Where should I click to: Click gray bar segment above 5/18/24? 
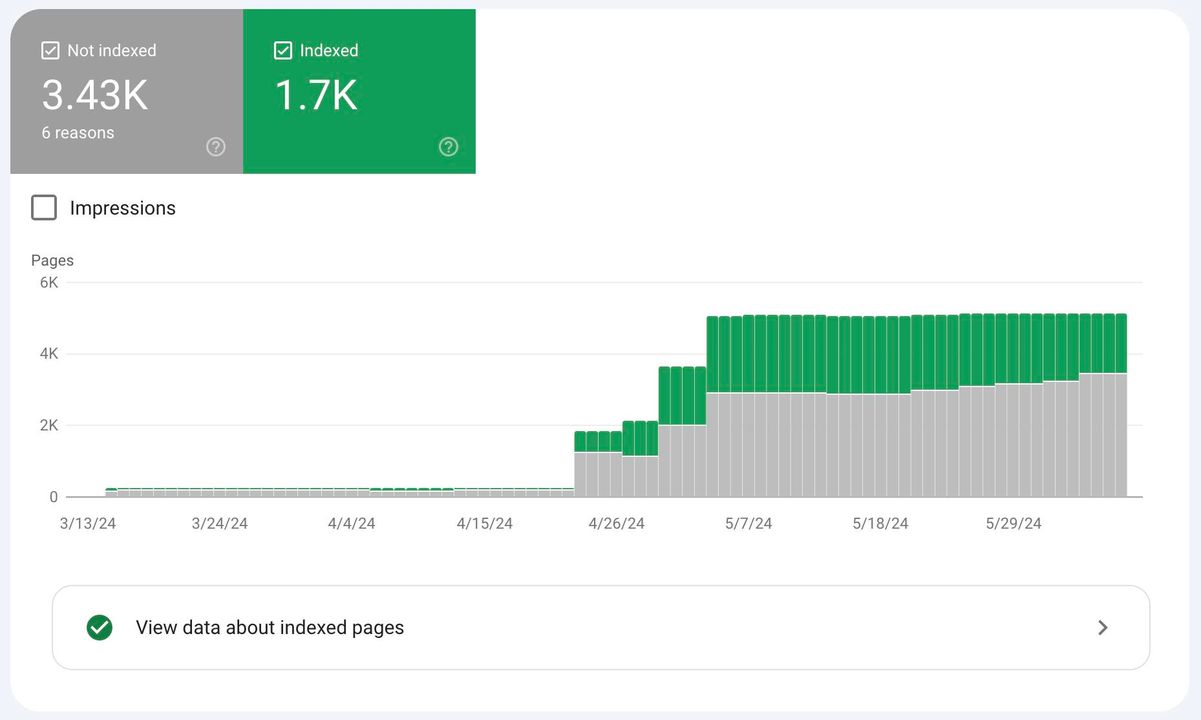[881, 445]
